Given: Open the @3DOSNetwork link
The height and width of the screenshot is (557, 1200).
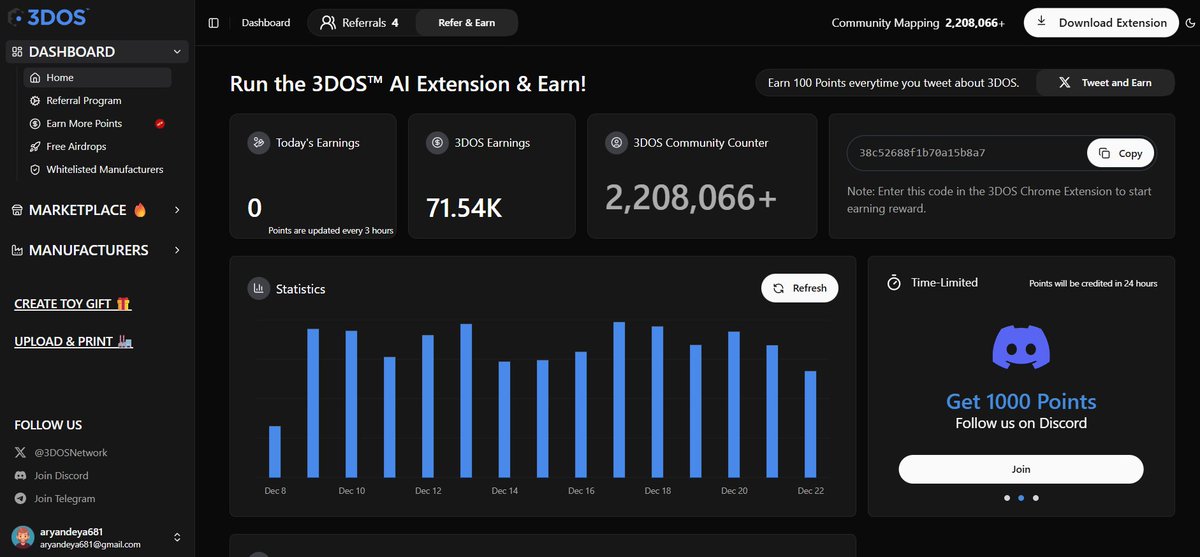Looking at the screenshot, I should pos(70,452).
